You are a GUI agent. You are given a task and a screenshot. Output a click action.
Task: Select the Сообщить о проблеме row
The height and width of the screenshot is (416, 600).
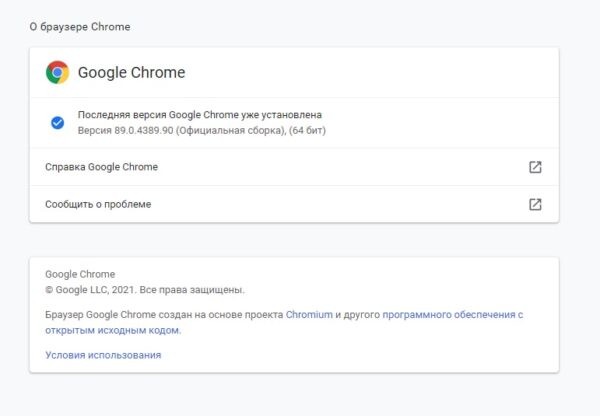point(294,204)
